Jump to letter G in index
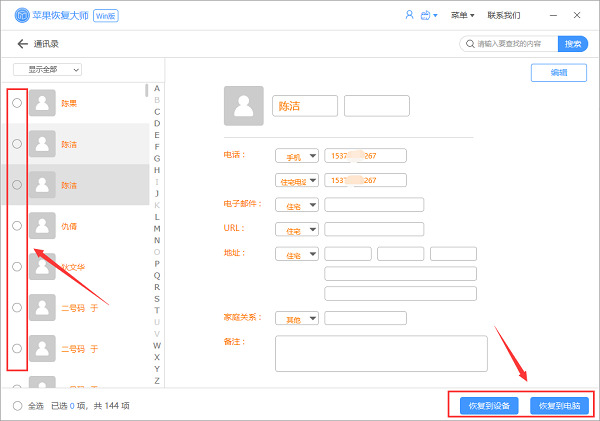 [x=157, y=158]
